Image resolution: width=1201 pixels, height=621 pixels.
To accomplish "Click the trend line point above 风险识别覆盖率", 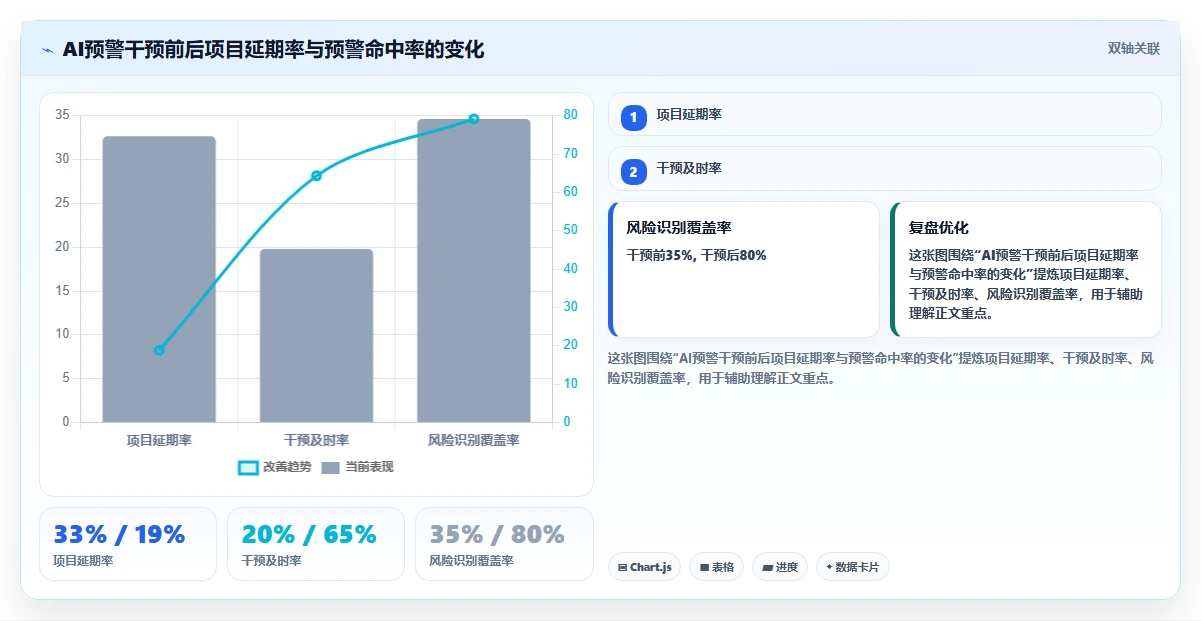I will click(x=474, y=119).
